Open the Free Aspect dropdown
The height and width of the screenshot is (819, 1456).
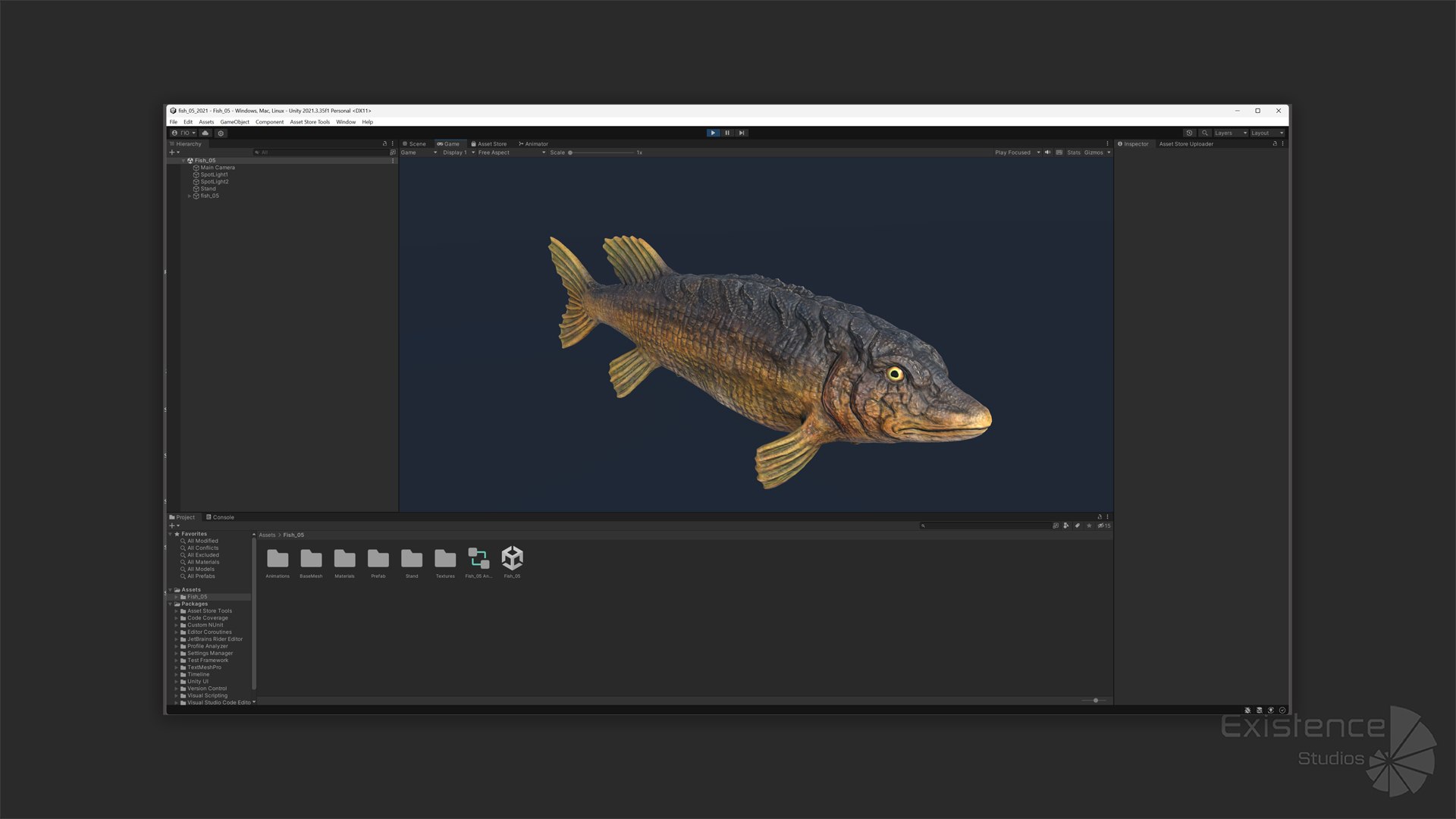(512, 152)
